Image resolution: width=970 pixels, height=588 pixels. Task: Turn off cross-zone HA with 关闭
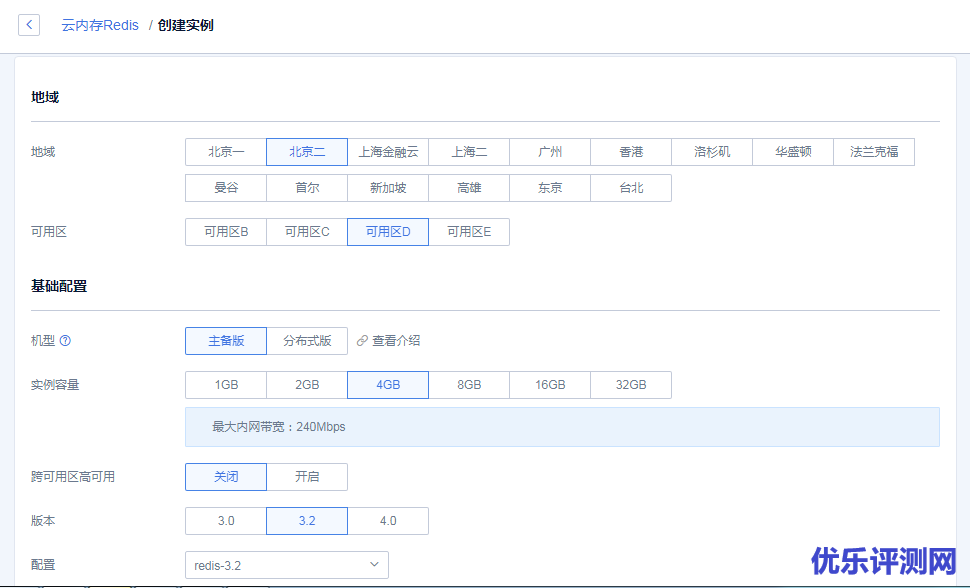coord(226,477)
